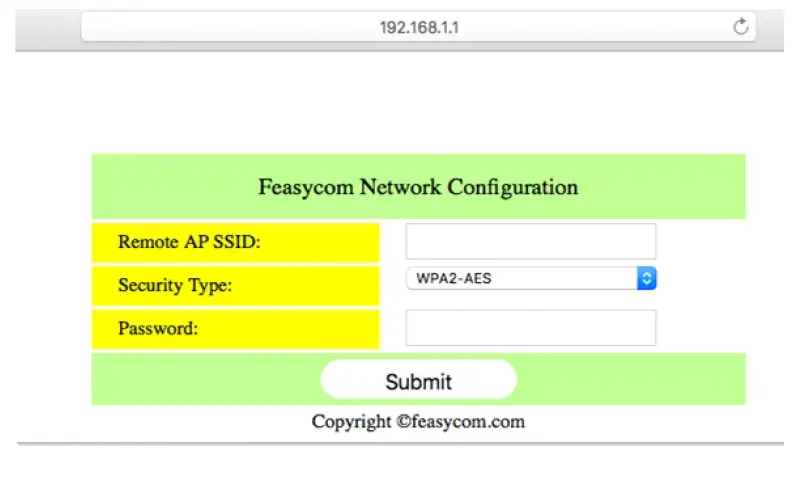This screenshot has height=480, width=804.
Task: Click the copyright symbol in the footer
Action: [x=403, y=422]
